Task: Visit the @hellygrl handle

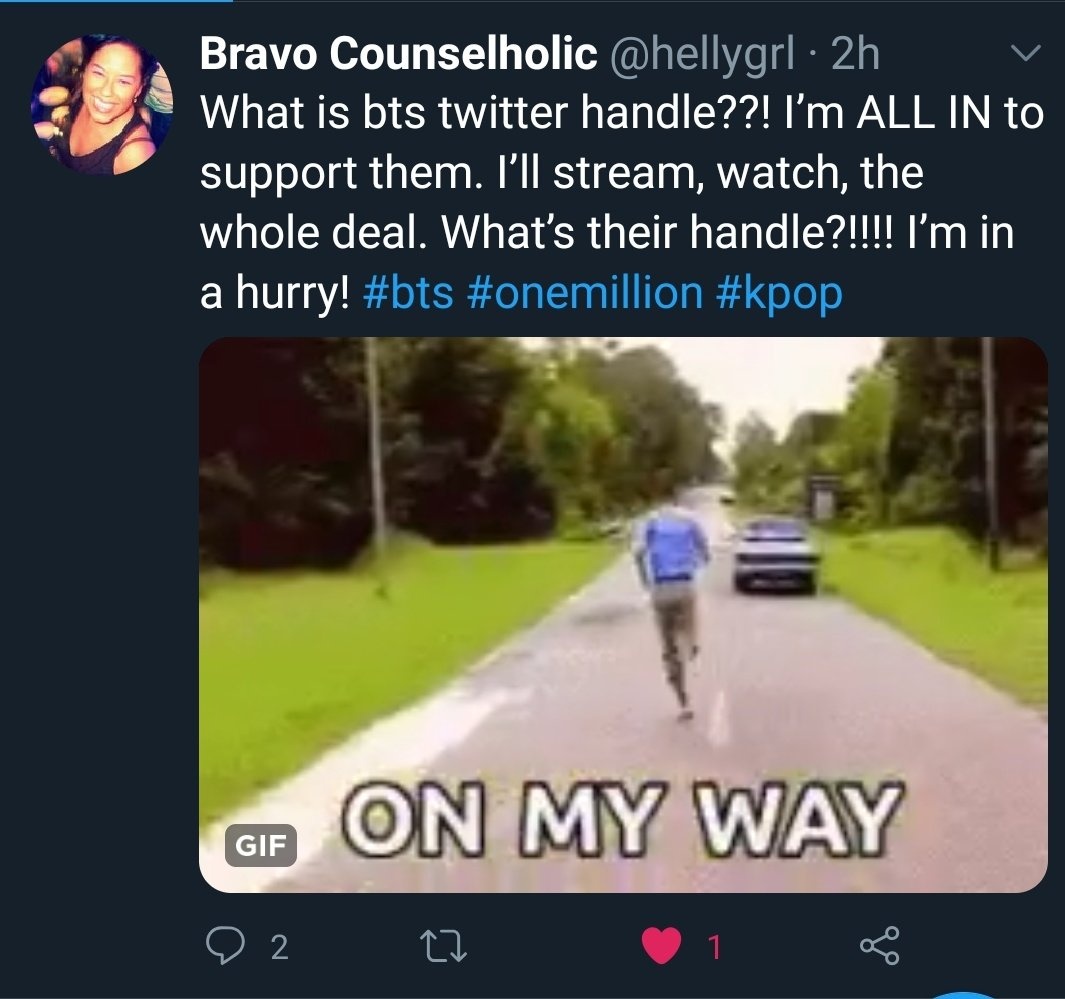Action: pyautogui.click(x=702, y=54)
